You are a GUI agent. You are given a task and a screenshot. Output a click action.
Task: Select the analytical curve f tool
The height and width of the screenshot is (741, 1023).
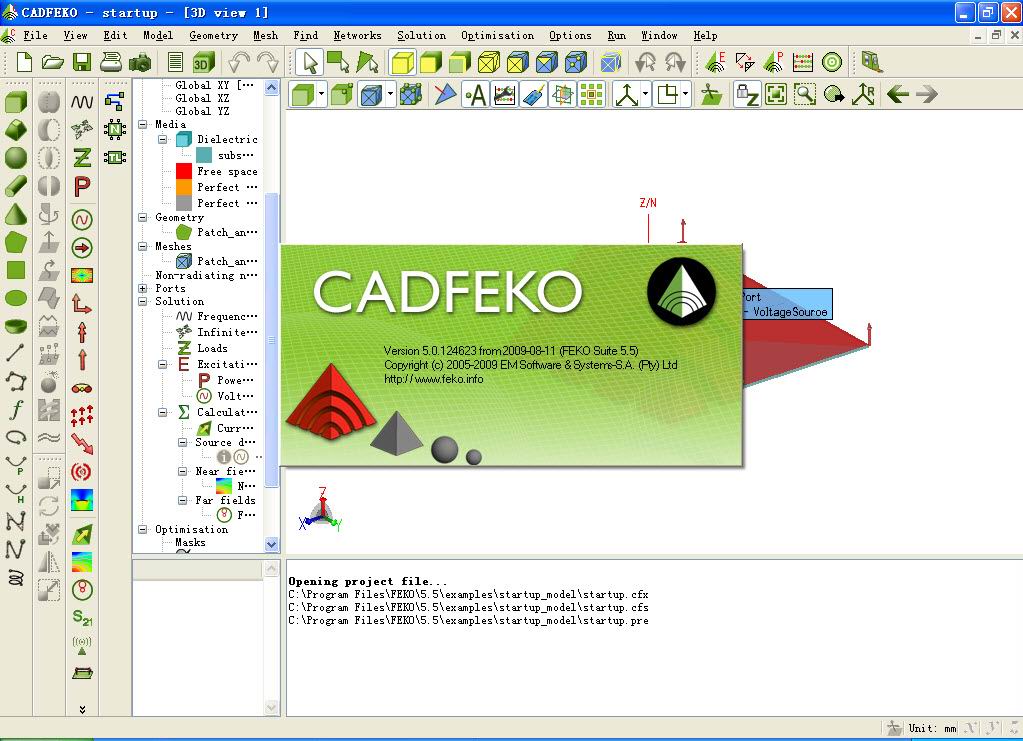pos(16,410)
